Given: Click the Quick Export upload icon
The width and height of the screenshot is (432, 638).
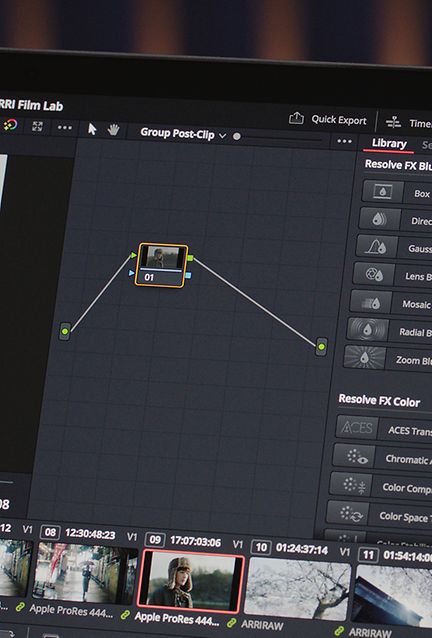Looking at the screenshot, I should 296,118.
